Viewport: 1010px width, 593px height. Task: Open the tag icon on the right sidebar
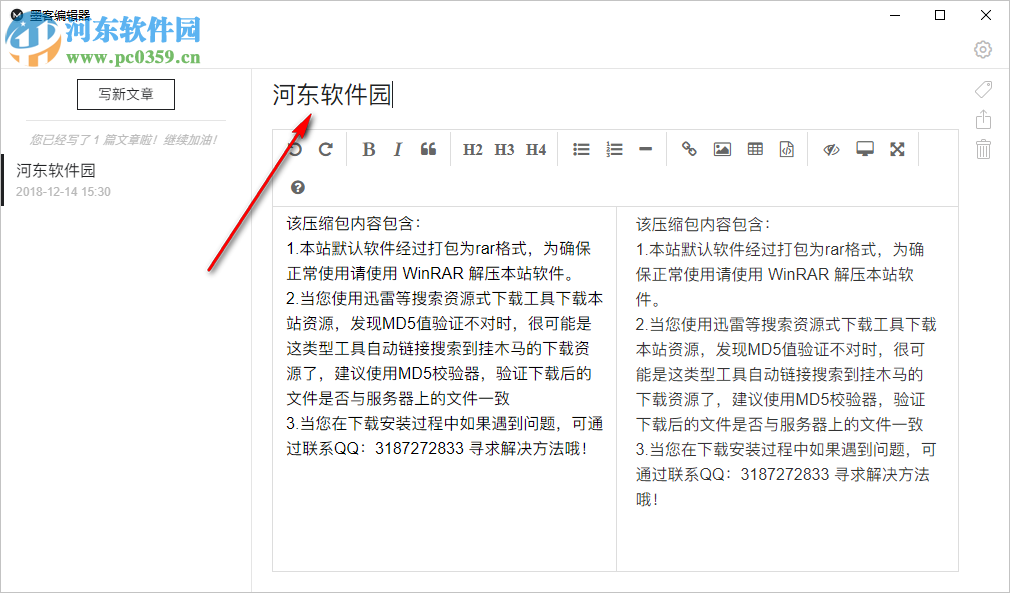(x=983, y=89)
